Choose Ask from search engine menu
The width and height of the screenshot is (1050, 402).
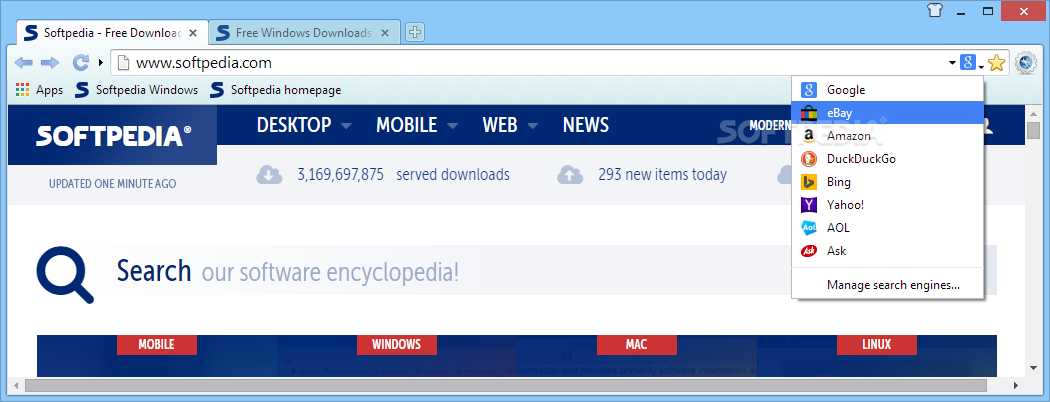887,251
